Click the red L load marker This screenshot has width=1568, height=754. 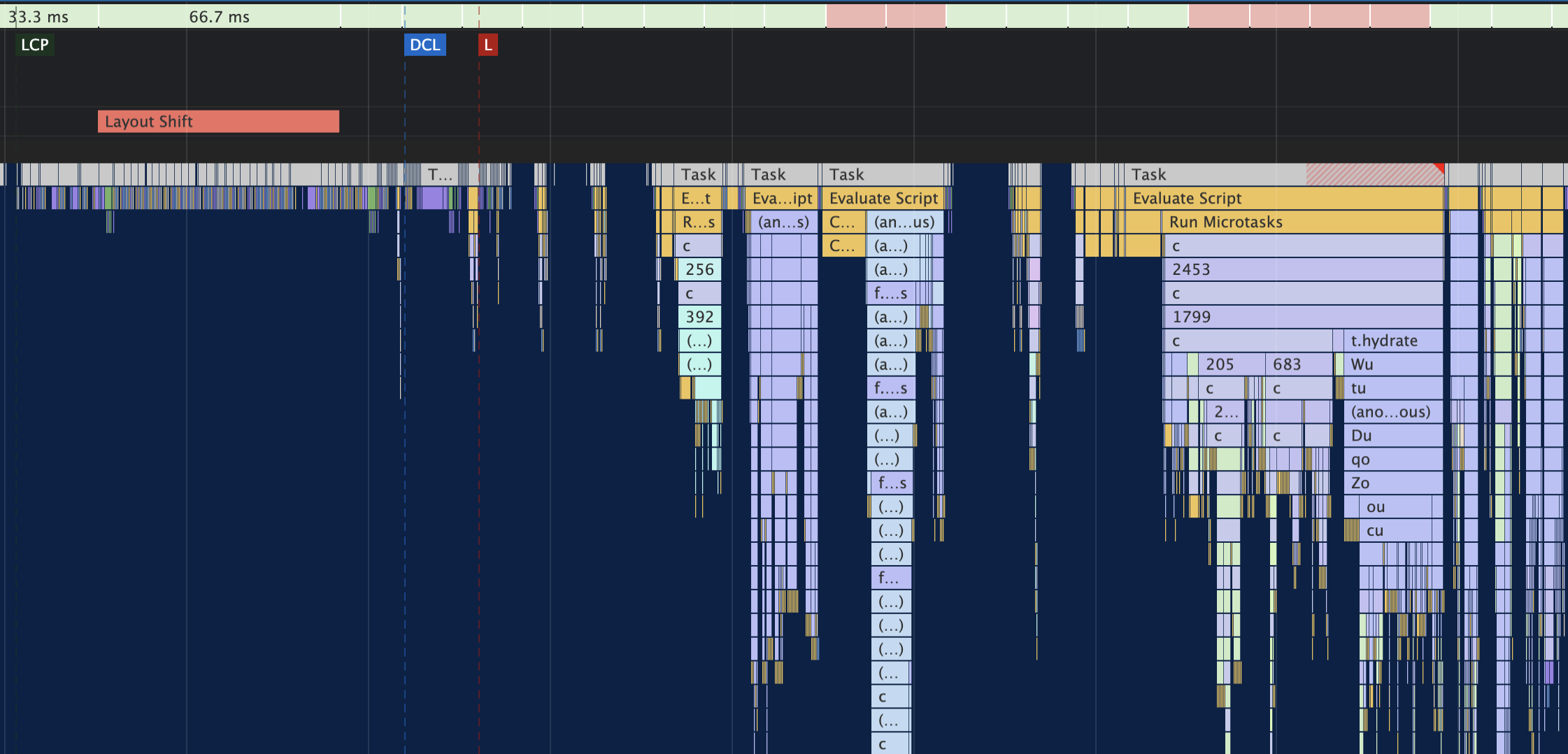click(488, 45)
